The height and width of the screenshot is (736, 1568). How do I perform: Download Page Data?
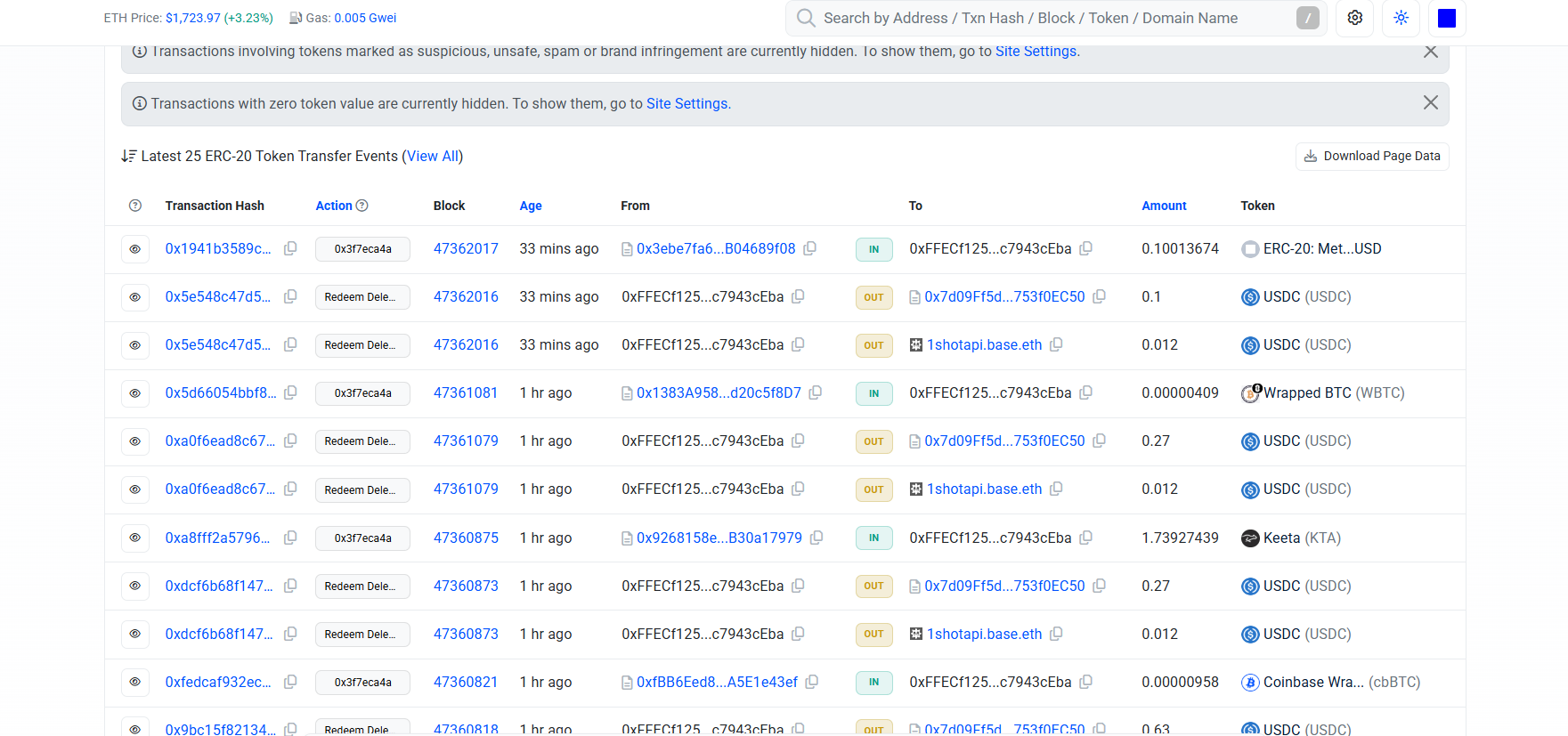point(1371,156)
